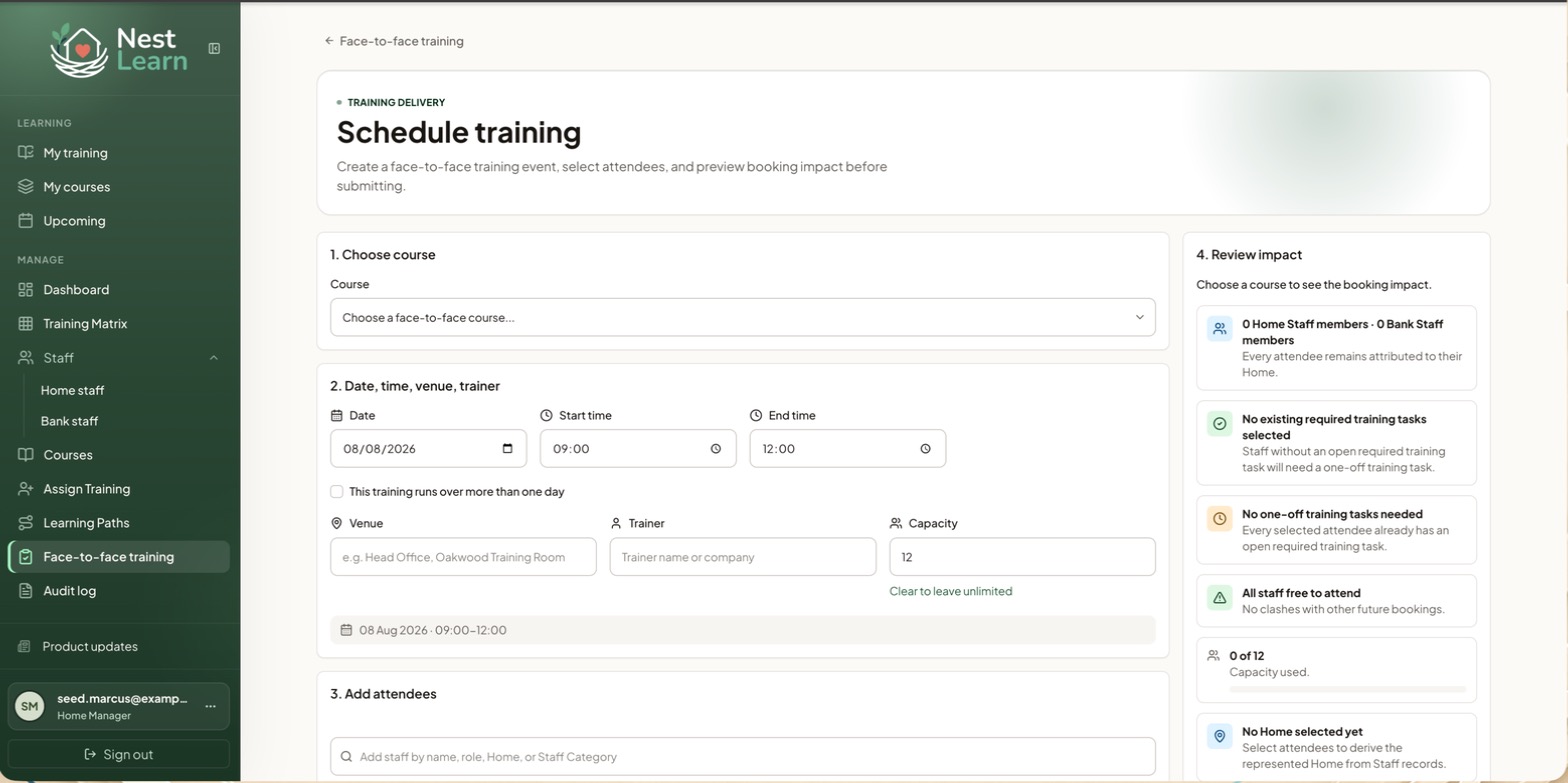Screen dimensions: 1568x783
Task: Collapse the Staff section chevron
Action: [213, 358]
